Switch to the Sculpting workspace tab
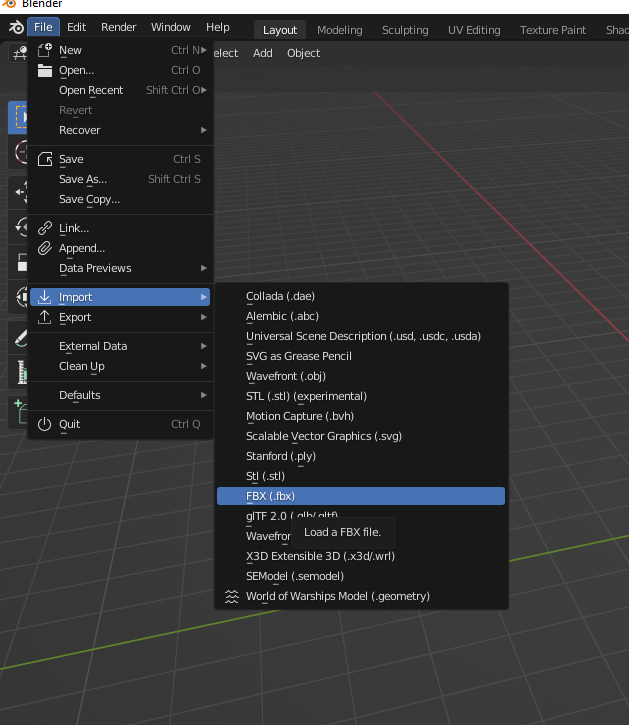Screen dimensions: 629x725 click(405, 30)
